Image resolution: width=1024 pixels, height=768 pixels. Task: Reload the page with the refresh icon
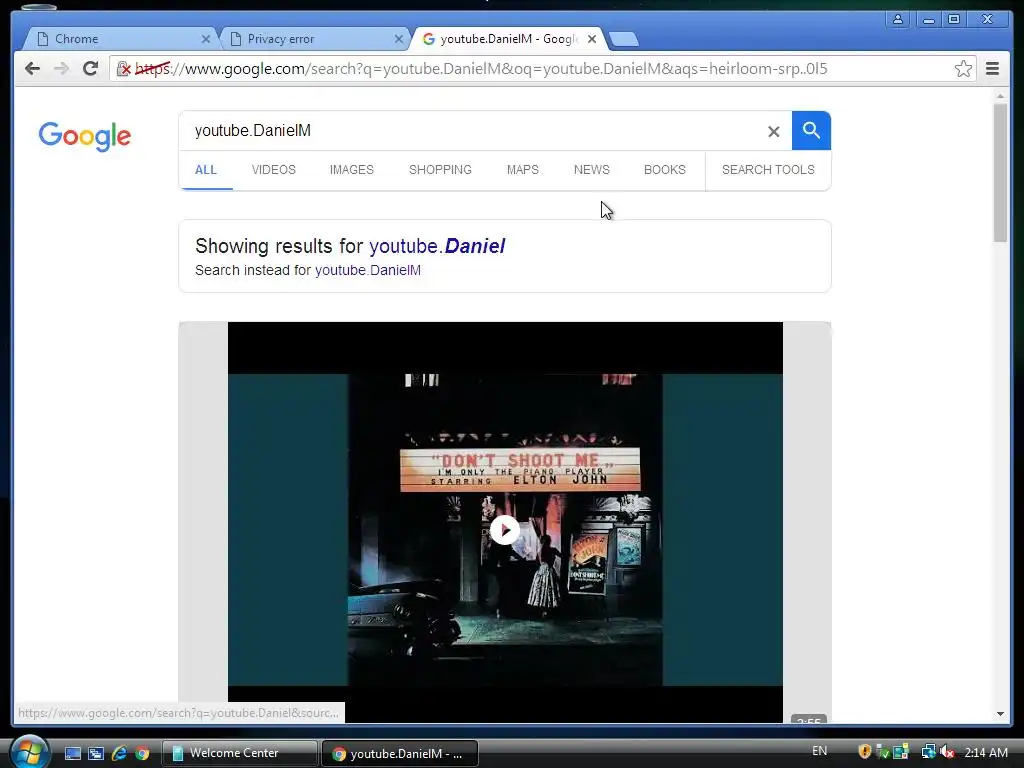pyautogui.click(x=90, y=69)
